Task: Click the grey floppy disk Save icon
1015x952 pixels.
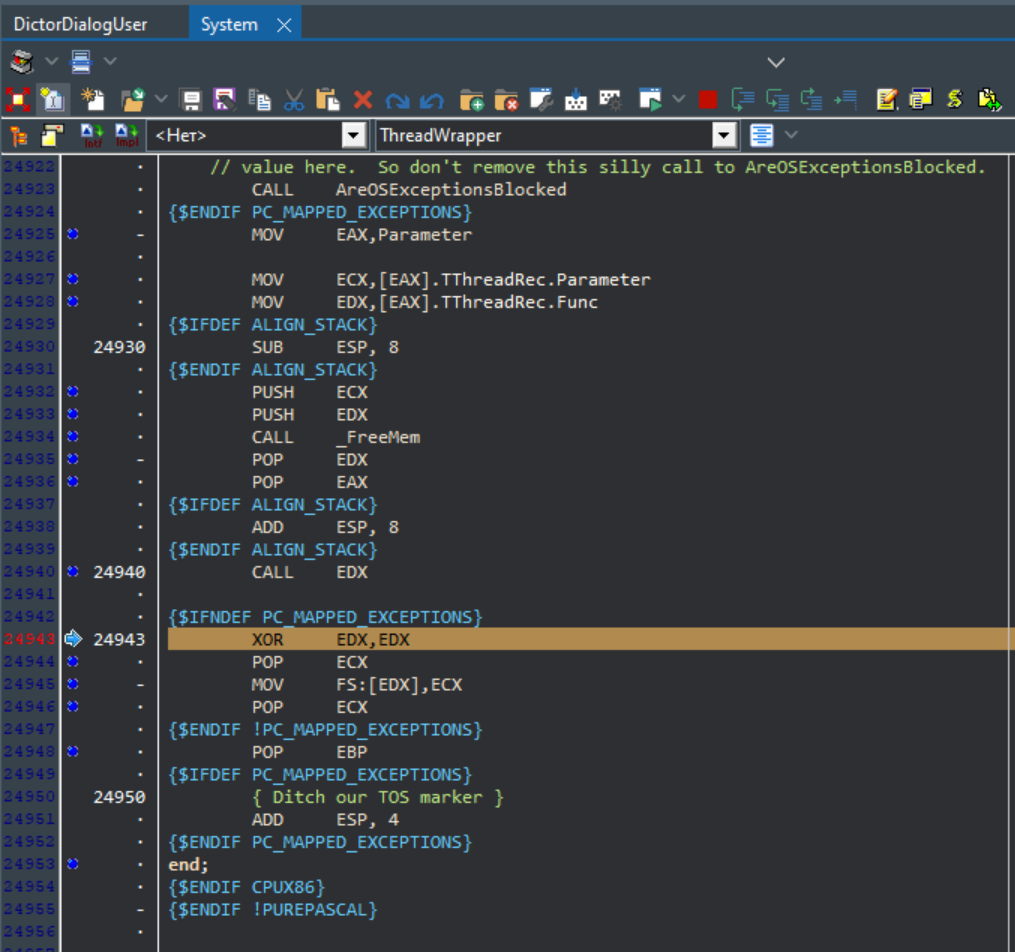Action: point(192,100)
